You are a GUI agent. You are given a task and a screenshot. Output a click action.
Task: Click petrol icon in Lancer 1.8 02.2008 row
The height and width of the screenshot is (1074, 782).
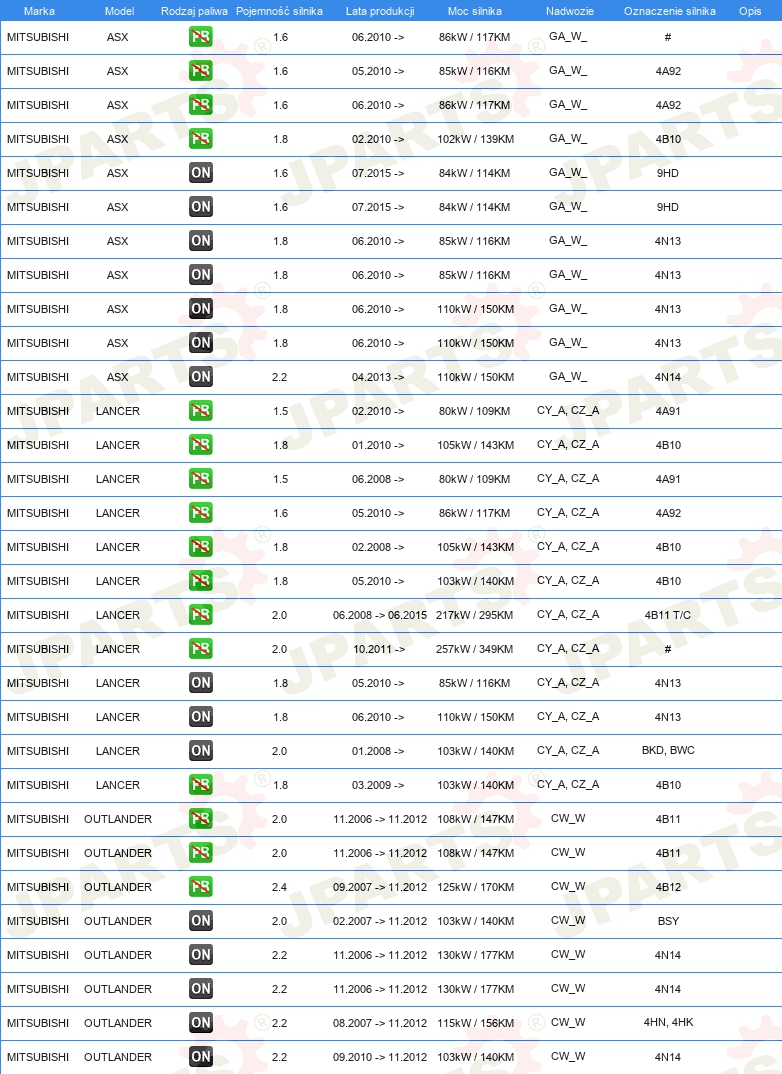201,547
